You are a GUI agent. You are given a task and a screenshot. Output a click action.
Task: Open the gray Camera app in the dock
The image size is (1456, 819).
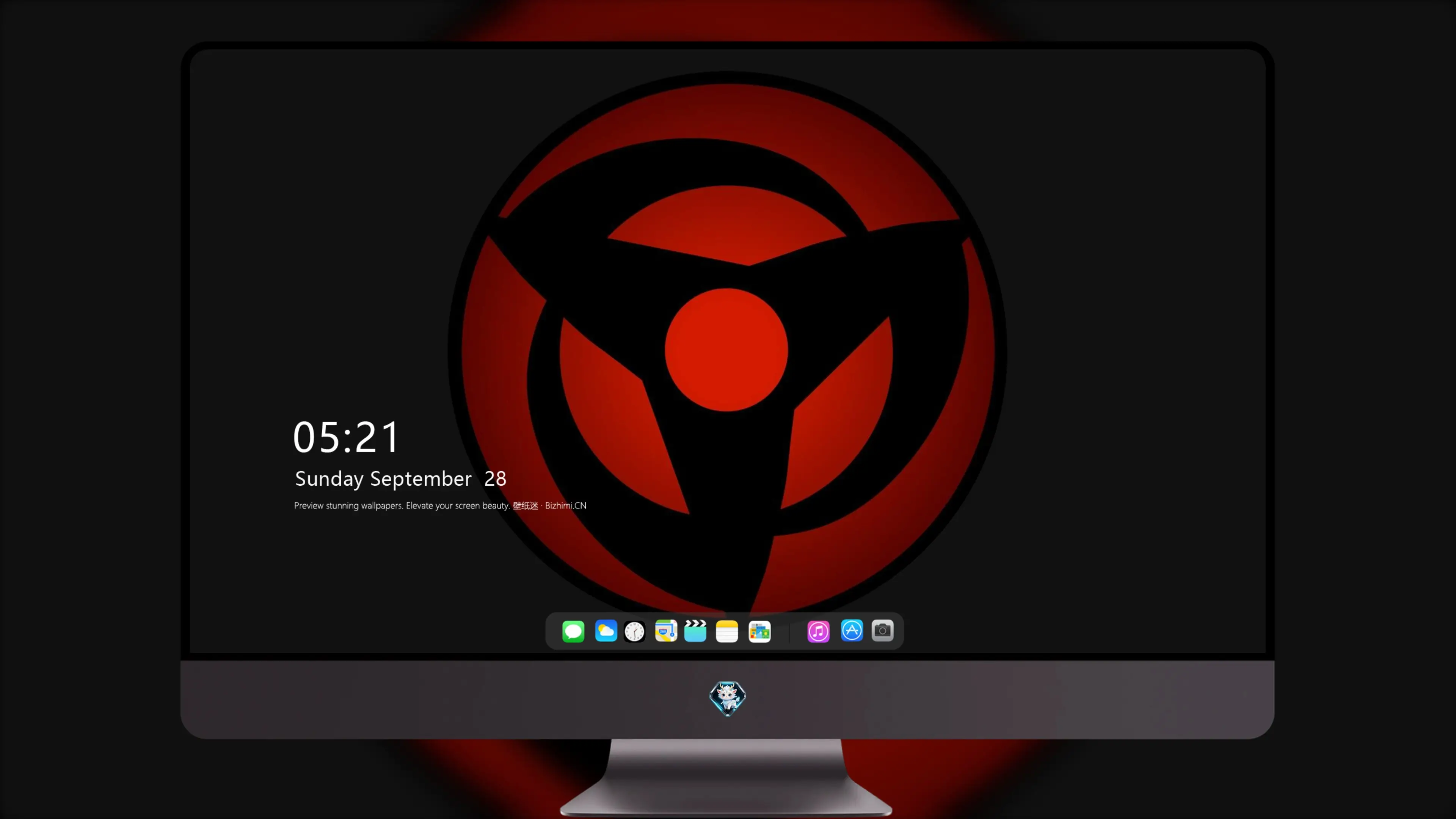coord(882,631)
